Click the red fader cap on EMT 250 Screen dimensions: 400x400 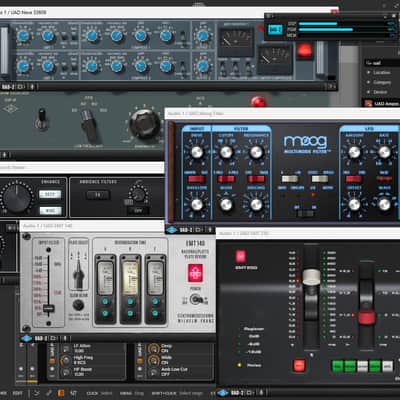pos(367,317)
